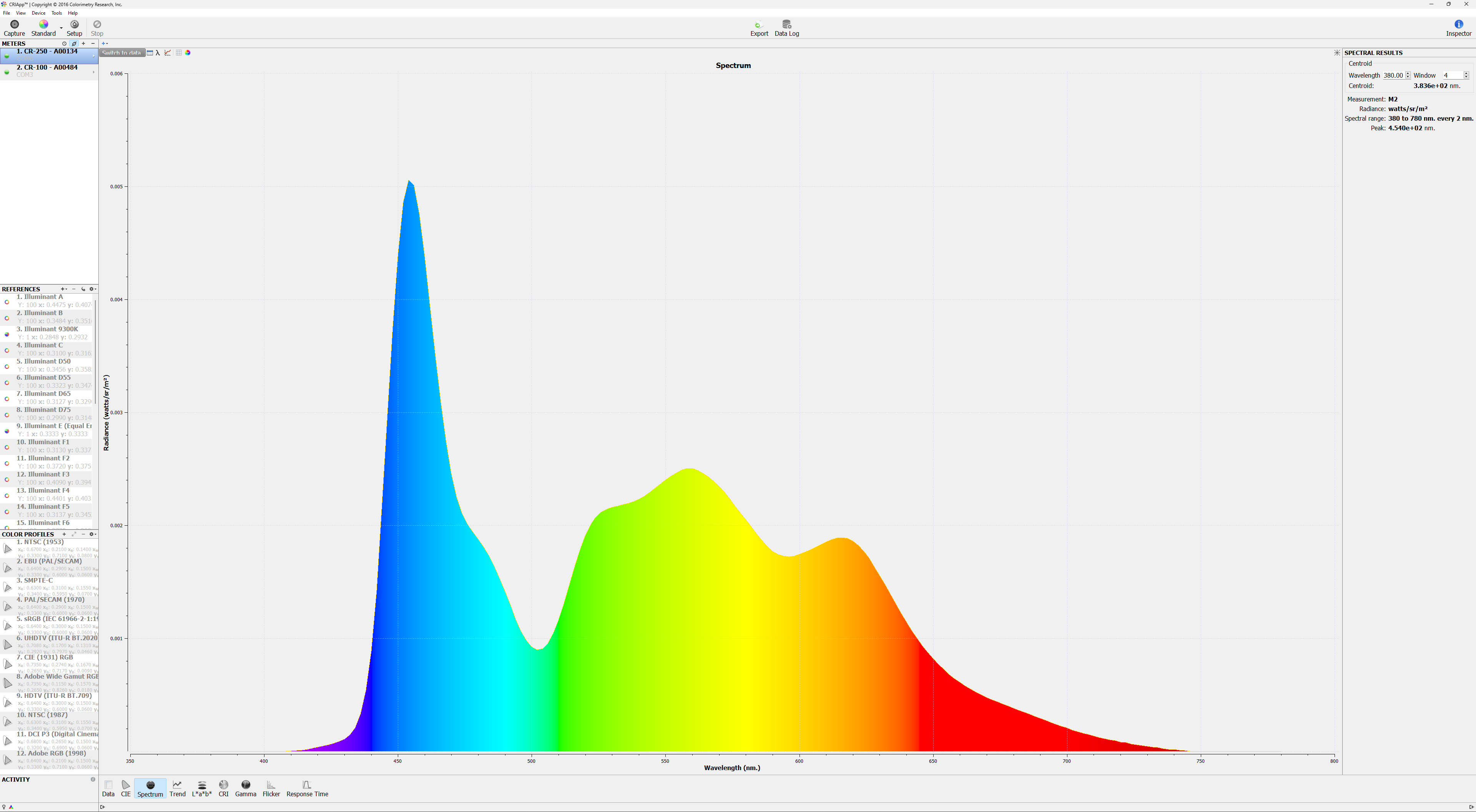Click the centroid Wavelength input field
The height and width of the screenshot is (812, 1476).
click(1392, 76)
